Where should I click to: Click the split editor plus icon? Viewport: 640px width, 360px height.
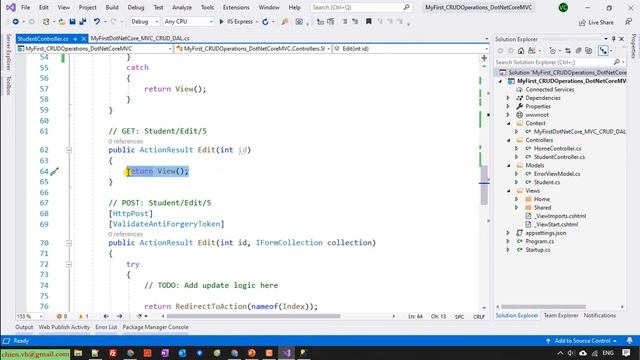click(x=484, y=58)
